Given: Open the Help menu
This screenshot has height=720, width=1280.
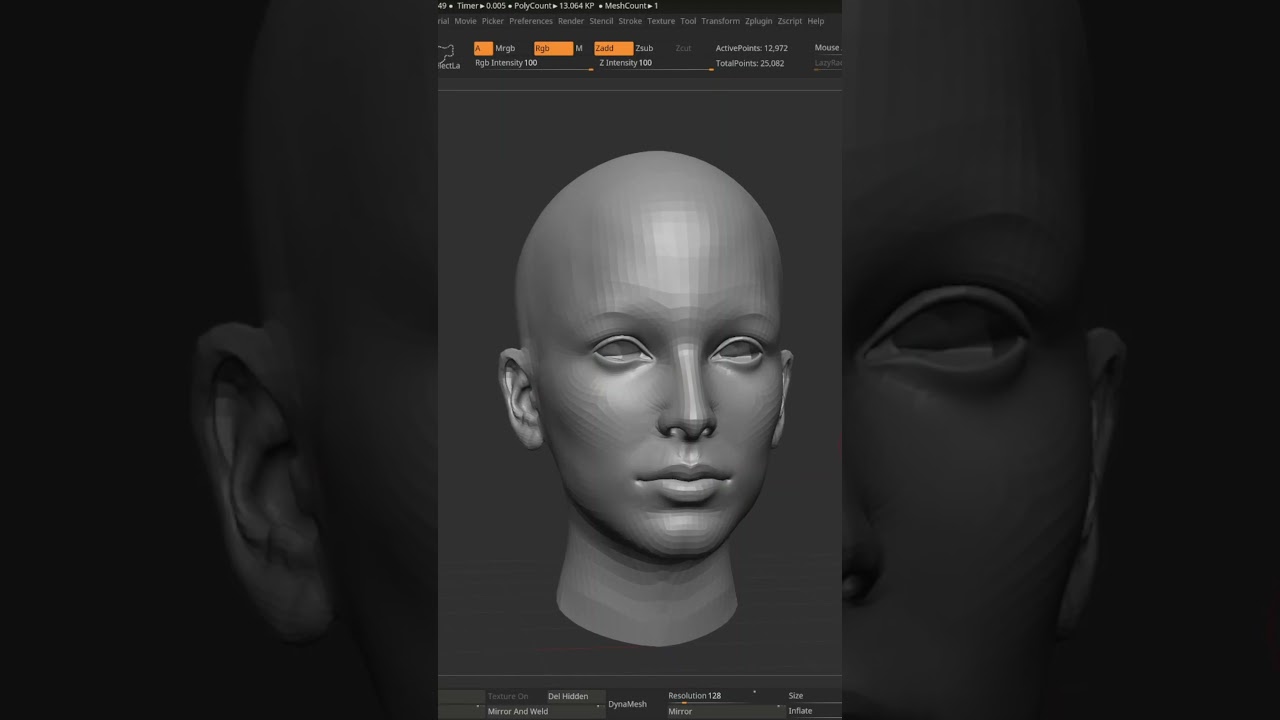Looking at the screenshot, I should pyautogui.click(x=816, y=21).
